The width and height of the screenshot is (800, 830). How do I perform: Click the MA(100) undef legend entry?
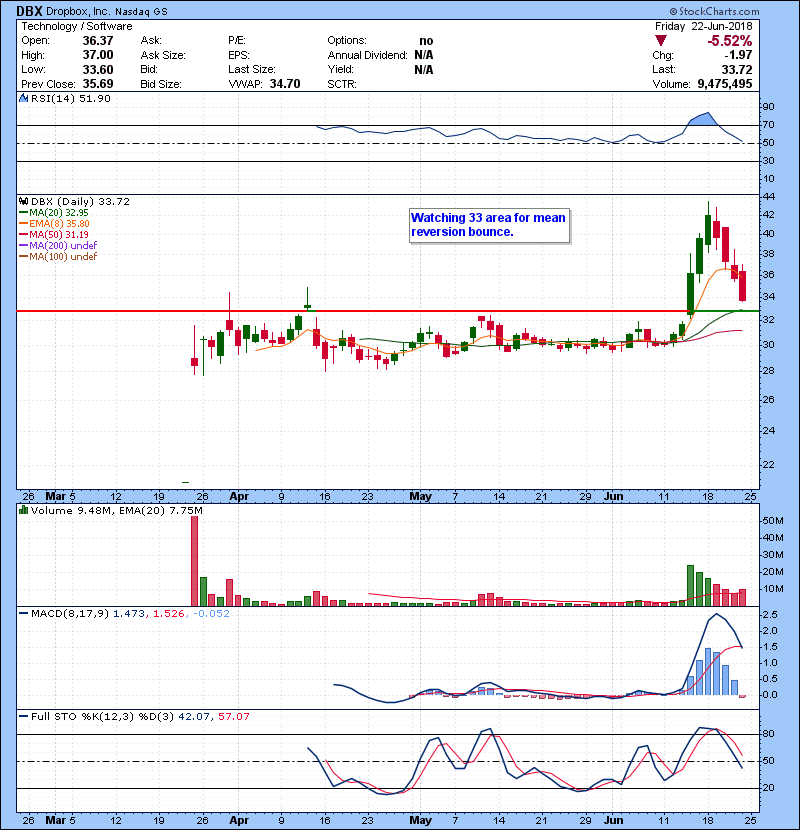58,257
